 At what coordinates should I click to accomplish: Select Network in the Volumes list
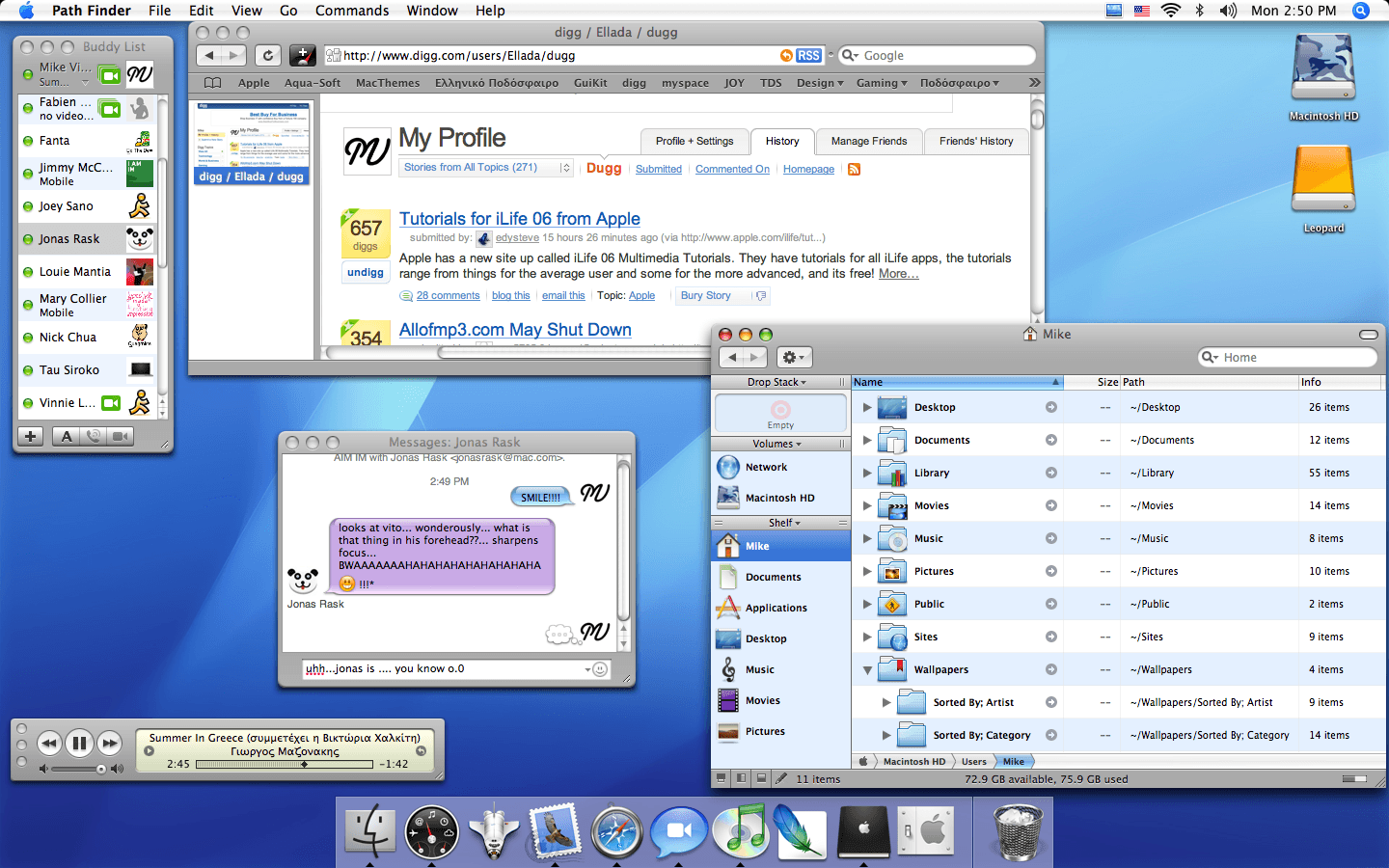[x=781, y=467]
